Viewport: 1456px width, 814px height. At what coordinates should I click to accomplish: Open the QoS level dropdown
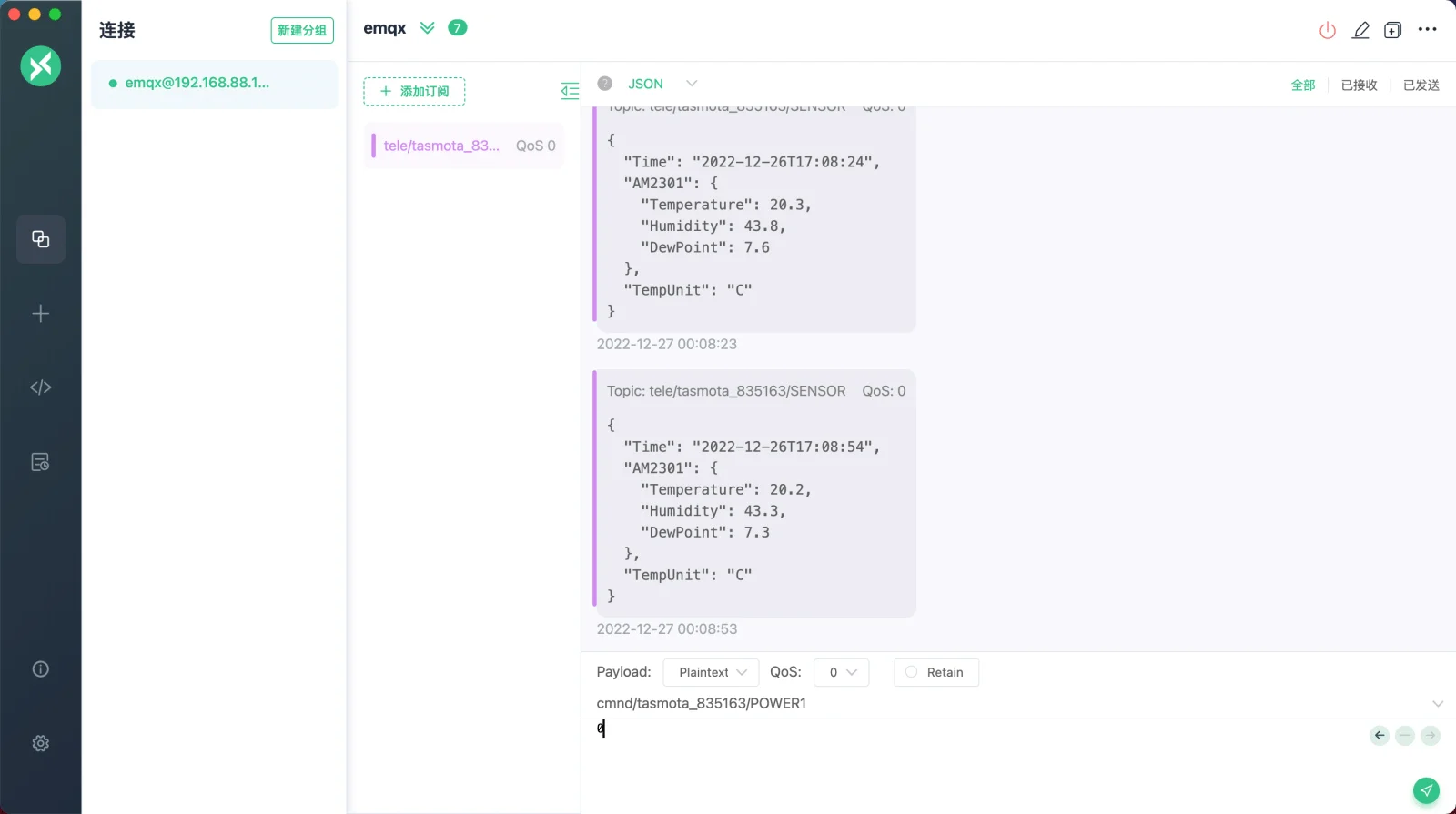[841, 672]
